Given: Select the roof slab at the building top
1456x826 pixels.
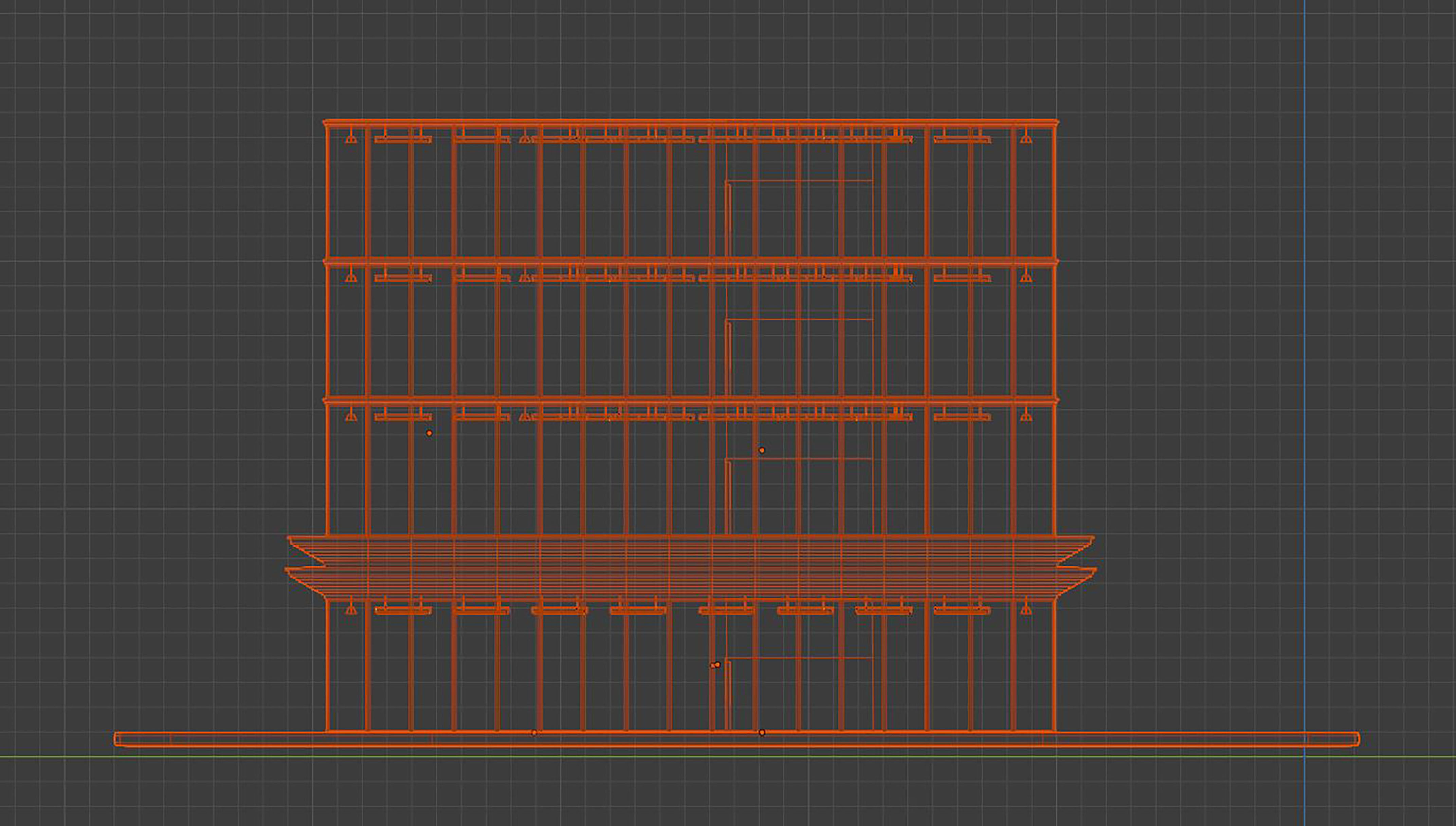Looking at the screenshot, I should click(x=691, y=123).
